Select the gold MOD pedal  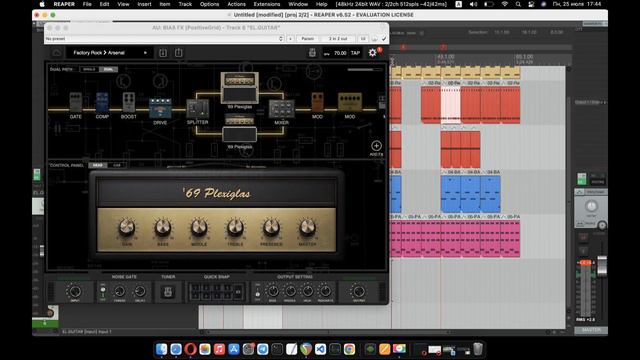[x=350, y=102]
